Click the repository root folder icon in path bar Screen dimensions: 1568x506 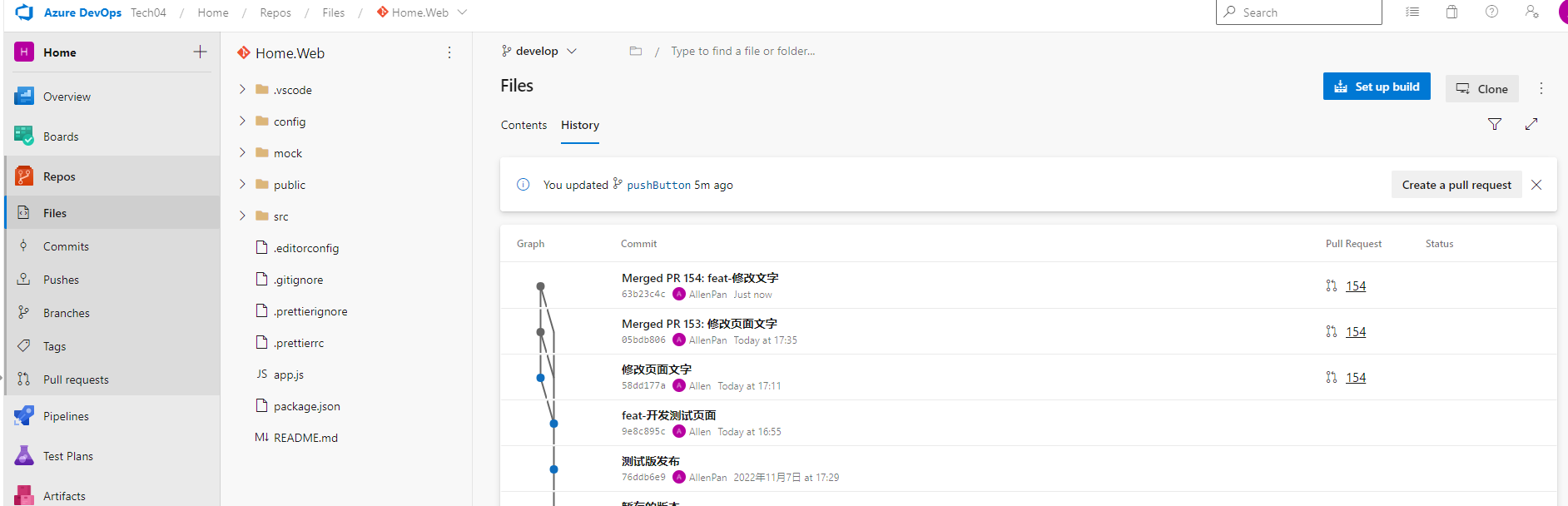point(636,51)
